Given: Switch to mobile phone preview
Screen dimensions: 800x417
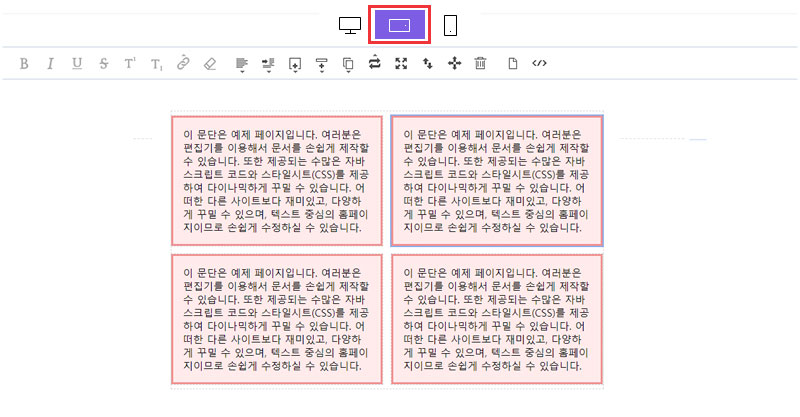Looking at the screenshot, I should (451, 25).
